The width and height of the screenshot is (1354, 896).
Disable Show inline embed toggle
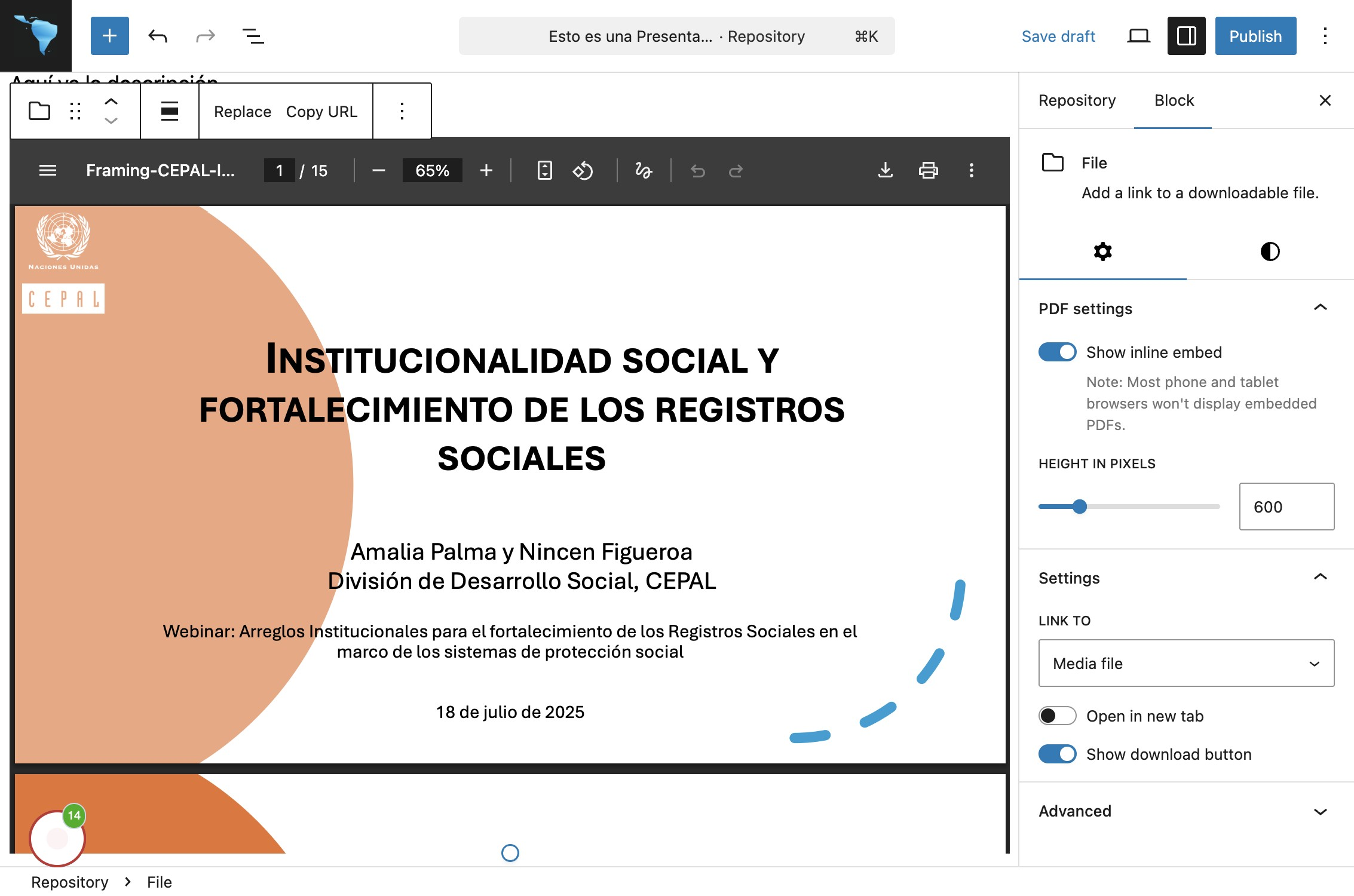pyautogui.click(x=1057, y=352)
